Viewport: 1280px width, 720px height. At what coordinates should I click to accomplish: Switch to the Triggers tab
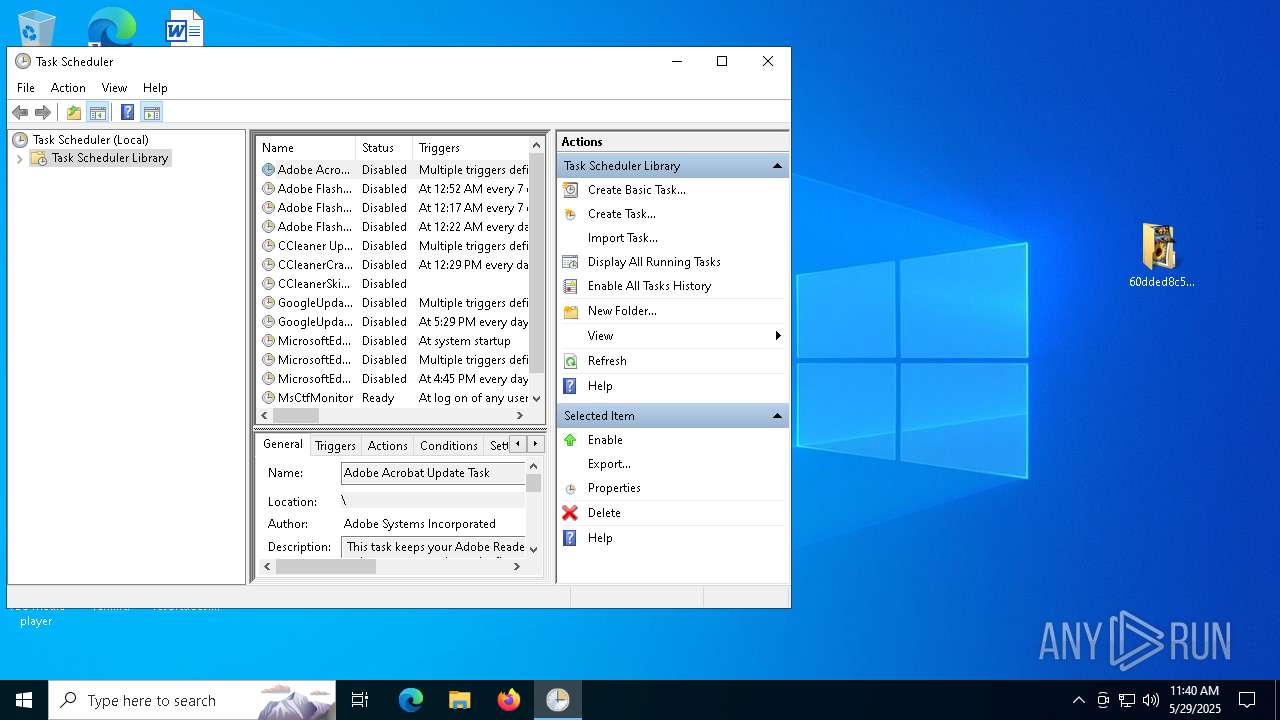coord(335,446)
